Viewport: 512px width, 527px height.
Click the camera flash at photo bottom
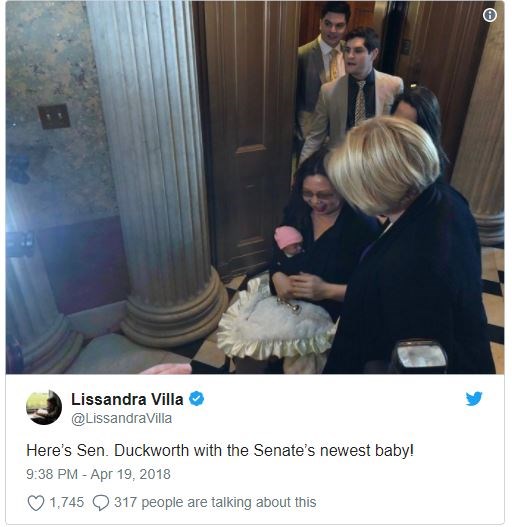(421, 357)
